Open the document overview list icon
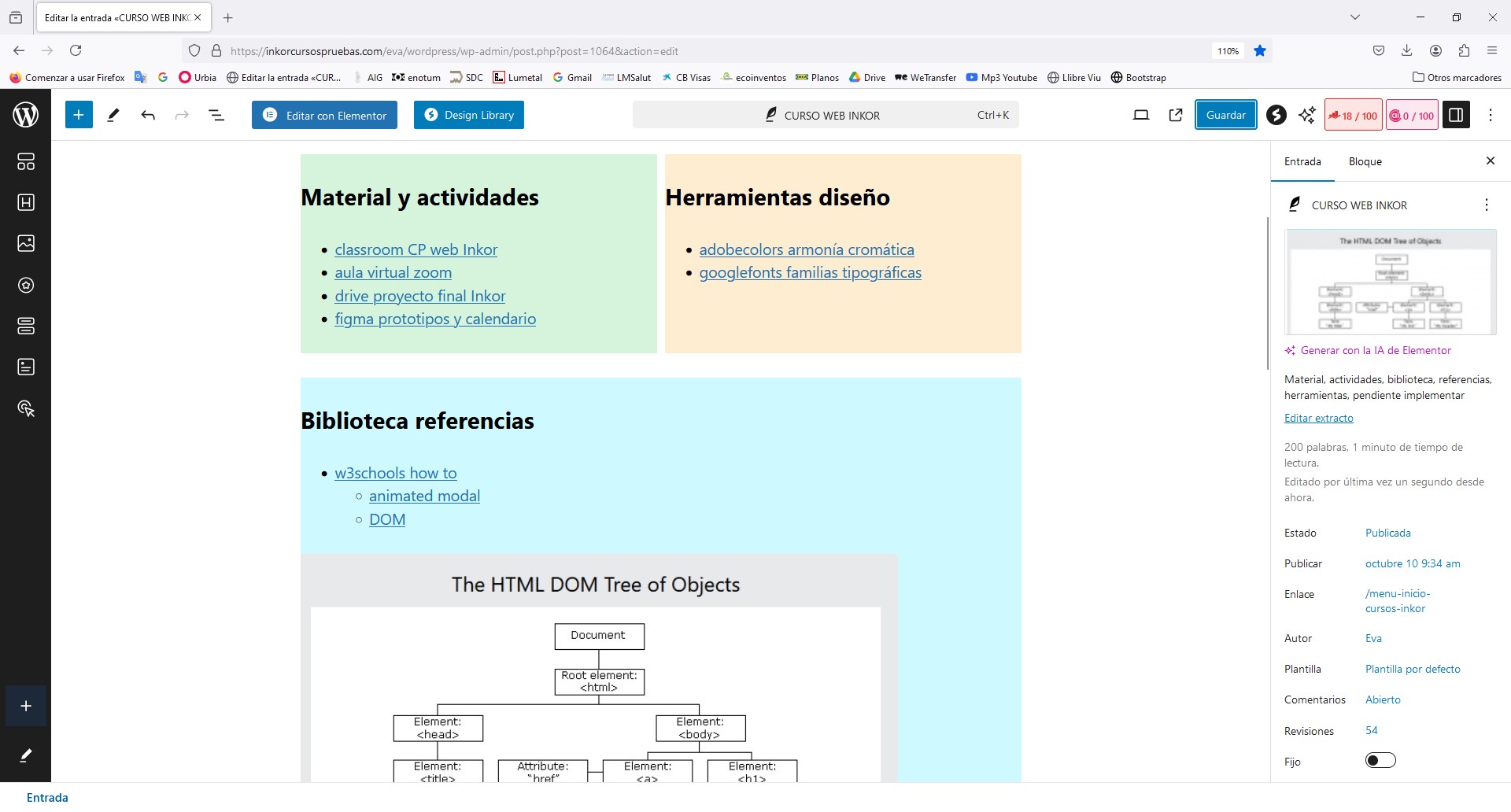The height and width of the screenshot is (812, 1511). (216, 115)
